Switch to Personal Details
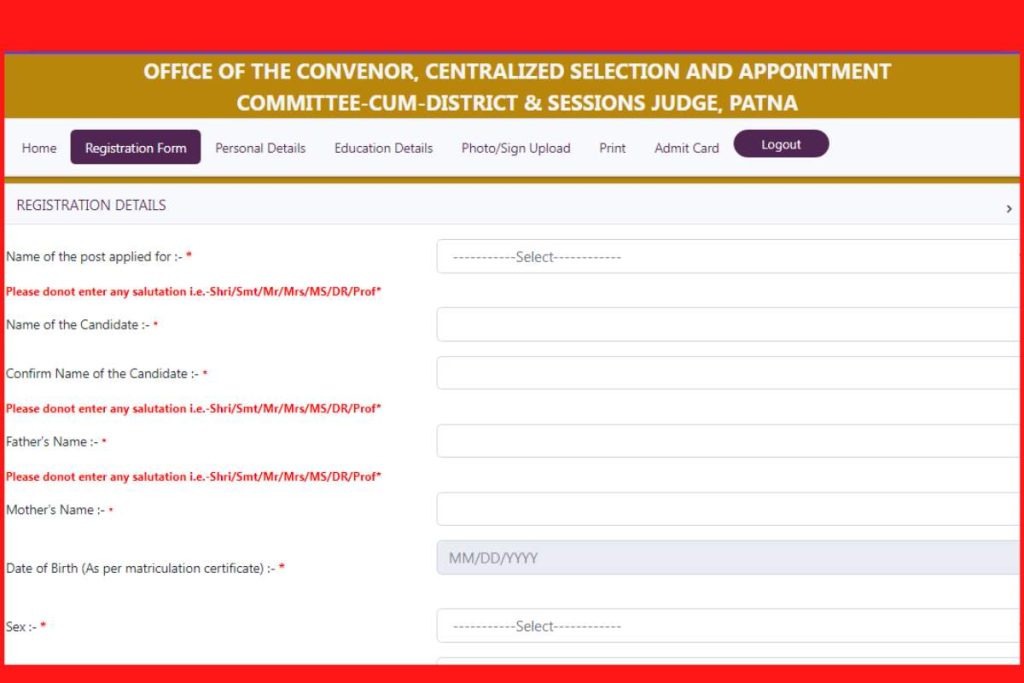This screenshot has height=683, width=1024. pos(260,147)
